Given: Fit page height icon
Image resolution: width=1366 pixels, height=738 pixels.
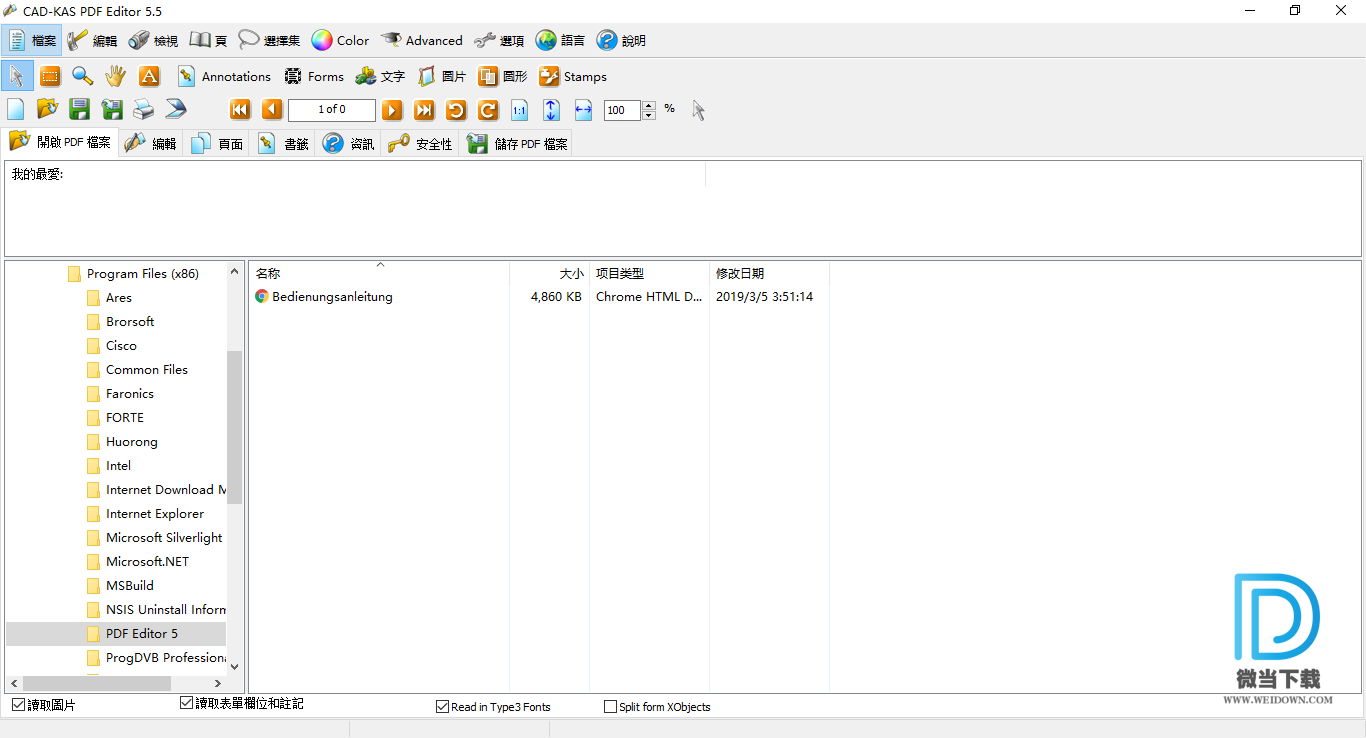Looking at the screenshot, I should click(552, 110).
